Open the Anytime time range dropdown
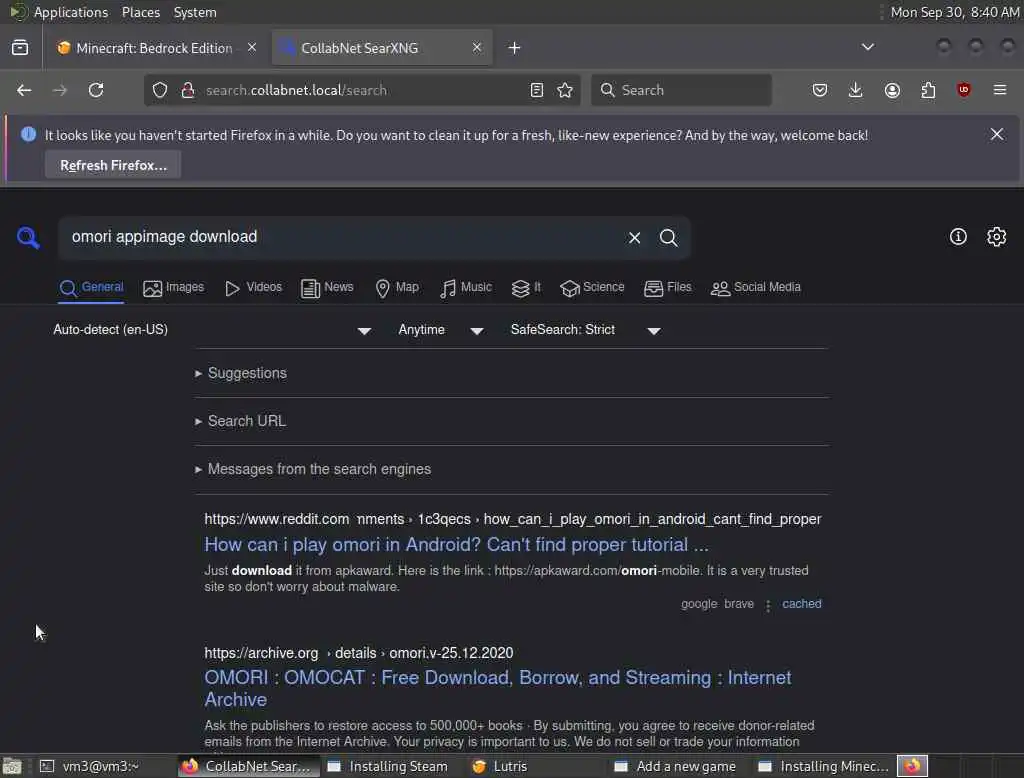Image resolution: width=1024 pixels, height=778 pixels. click(441, 330)
